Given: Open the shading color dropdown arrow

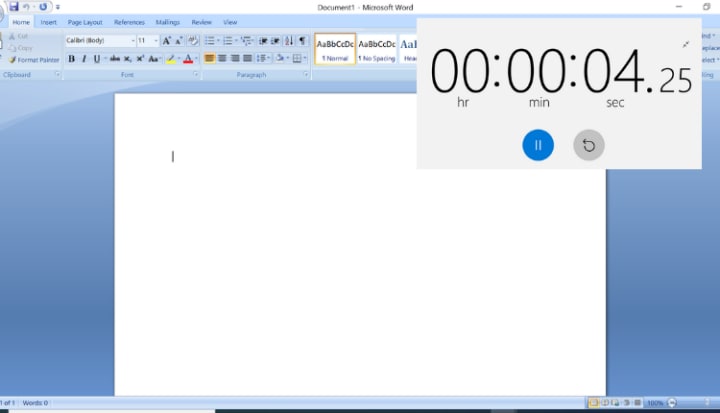Looking at the screenshot, I should pos(287,58).
